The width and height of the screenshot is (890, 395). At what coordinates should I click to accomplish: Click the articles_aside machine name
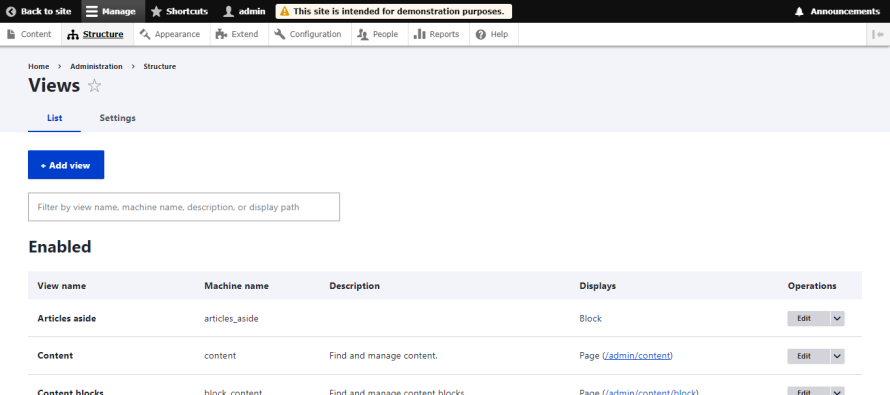point(232,319)
